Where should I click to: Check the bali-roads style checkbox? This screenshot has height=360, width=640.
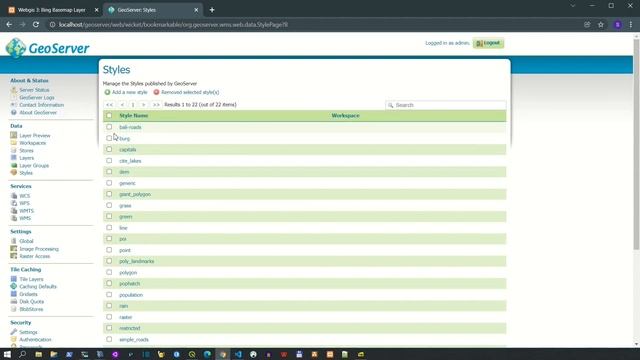[109, 127]
